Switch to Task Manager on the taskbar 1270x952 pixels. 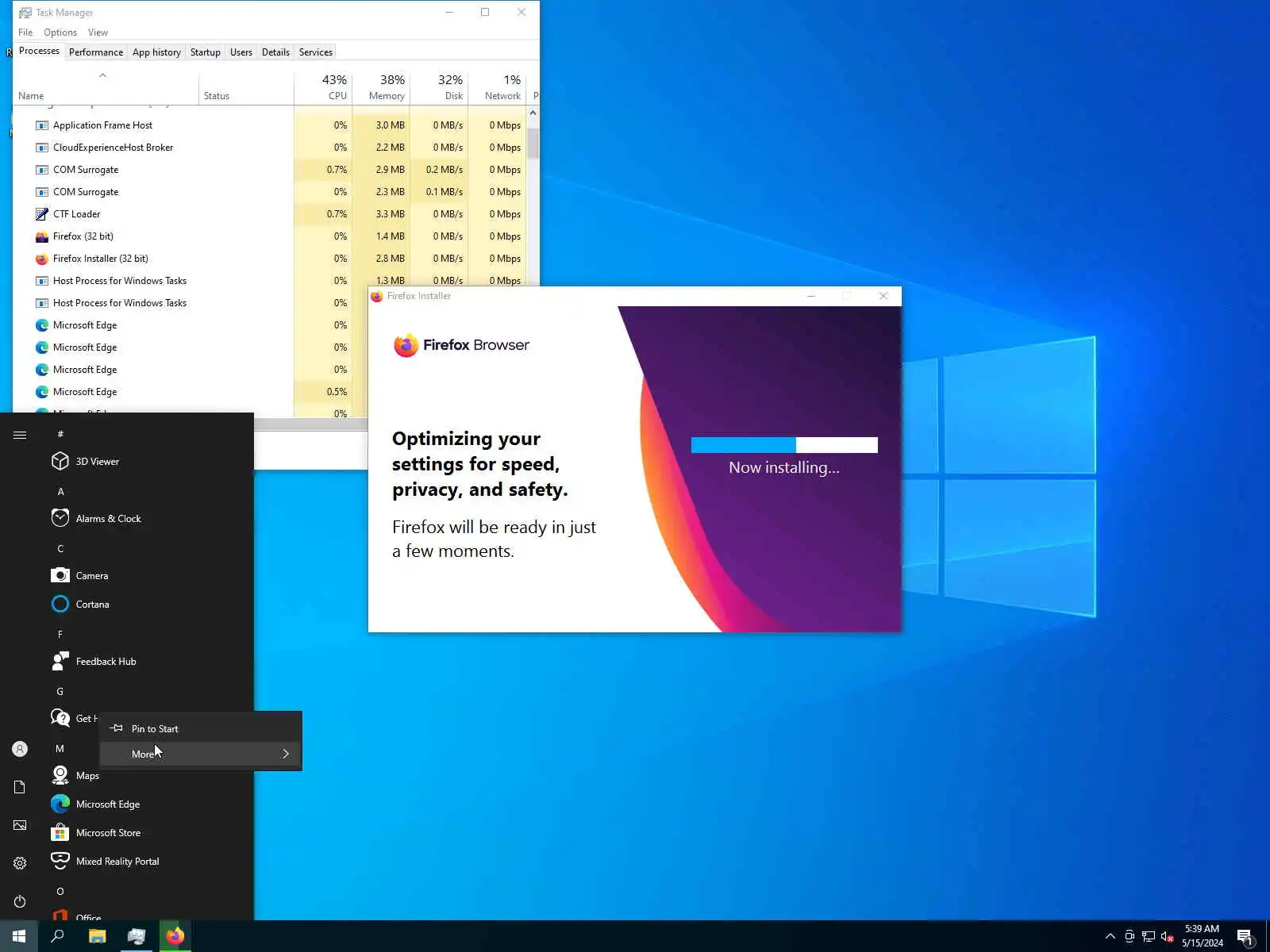137,936
